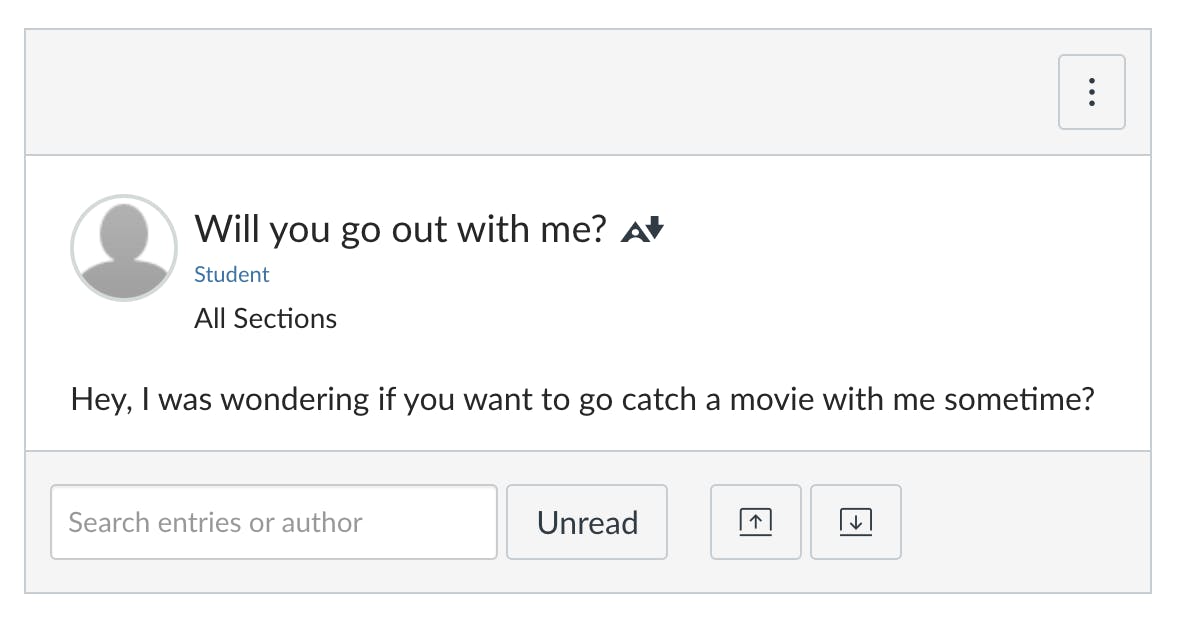Click the title "Will you go out with me?"
The width and height of the screenshot is (1178, 626).
point(400,229)
